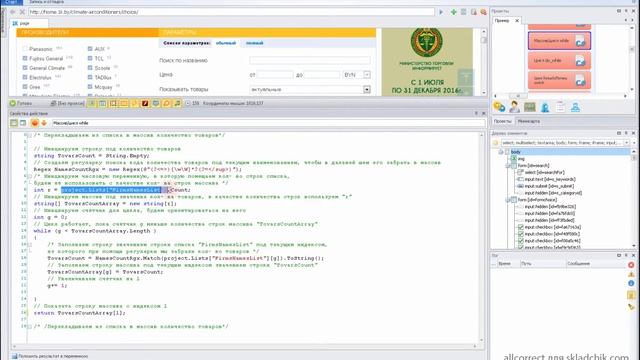Toggle the AUX checkbox
This screenshot has width=640, height=360.
click(90, 49)
